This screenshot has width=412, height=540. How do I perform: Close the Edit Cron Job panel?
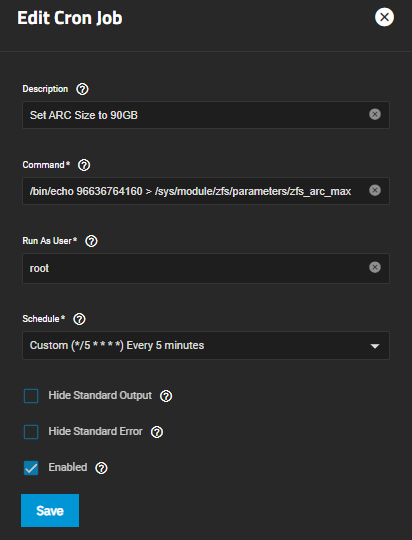[x=384, y=17]
